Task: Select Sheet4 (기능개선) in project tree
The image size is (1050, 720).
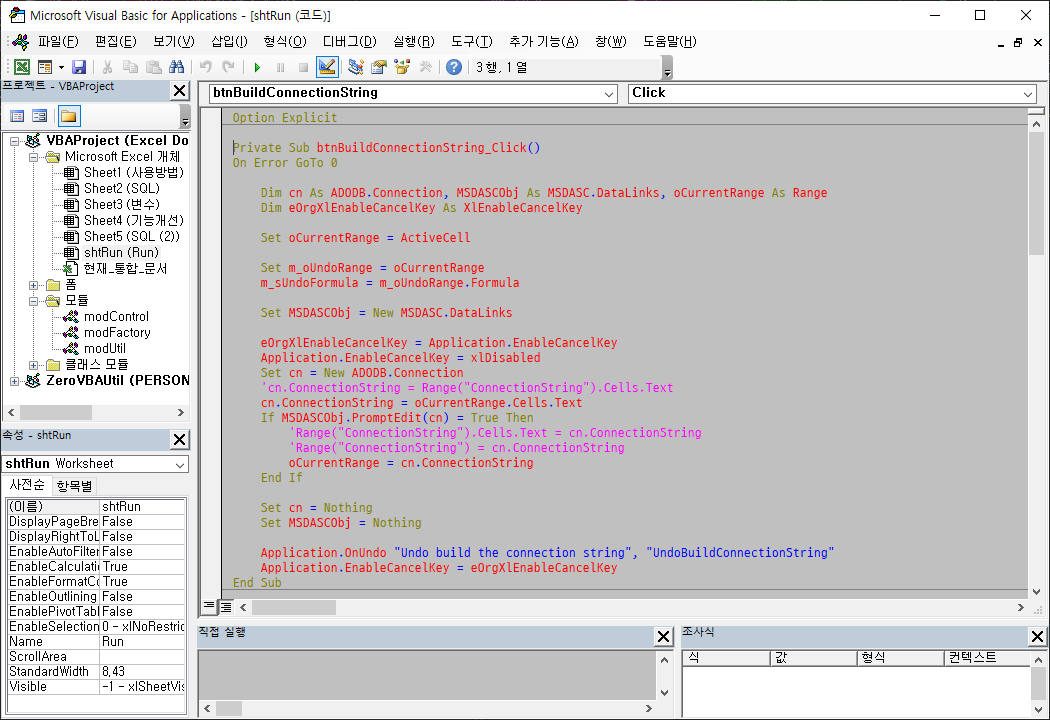Action: point(133,220)
